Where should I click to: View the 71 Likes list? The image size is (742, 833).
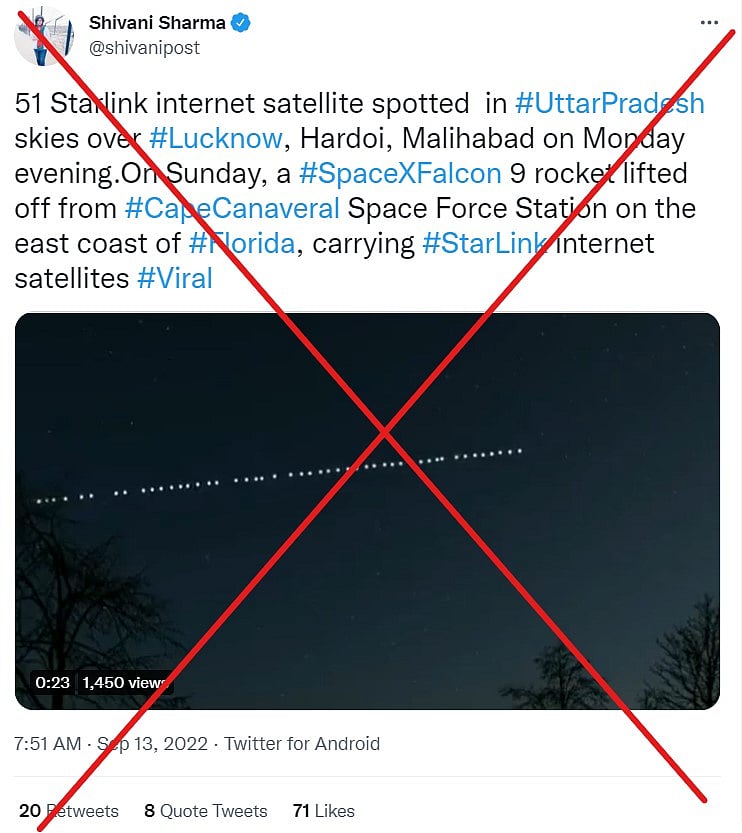[322, 811]
